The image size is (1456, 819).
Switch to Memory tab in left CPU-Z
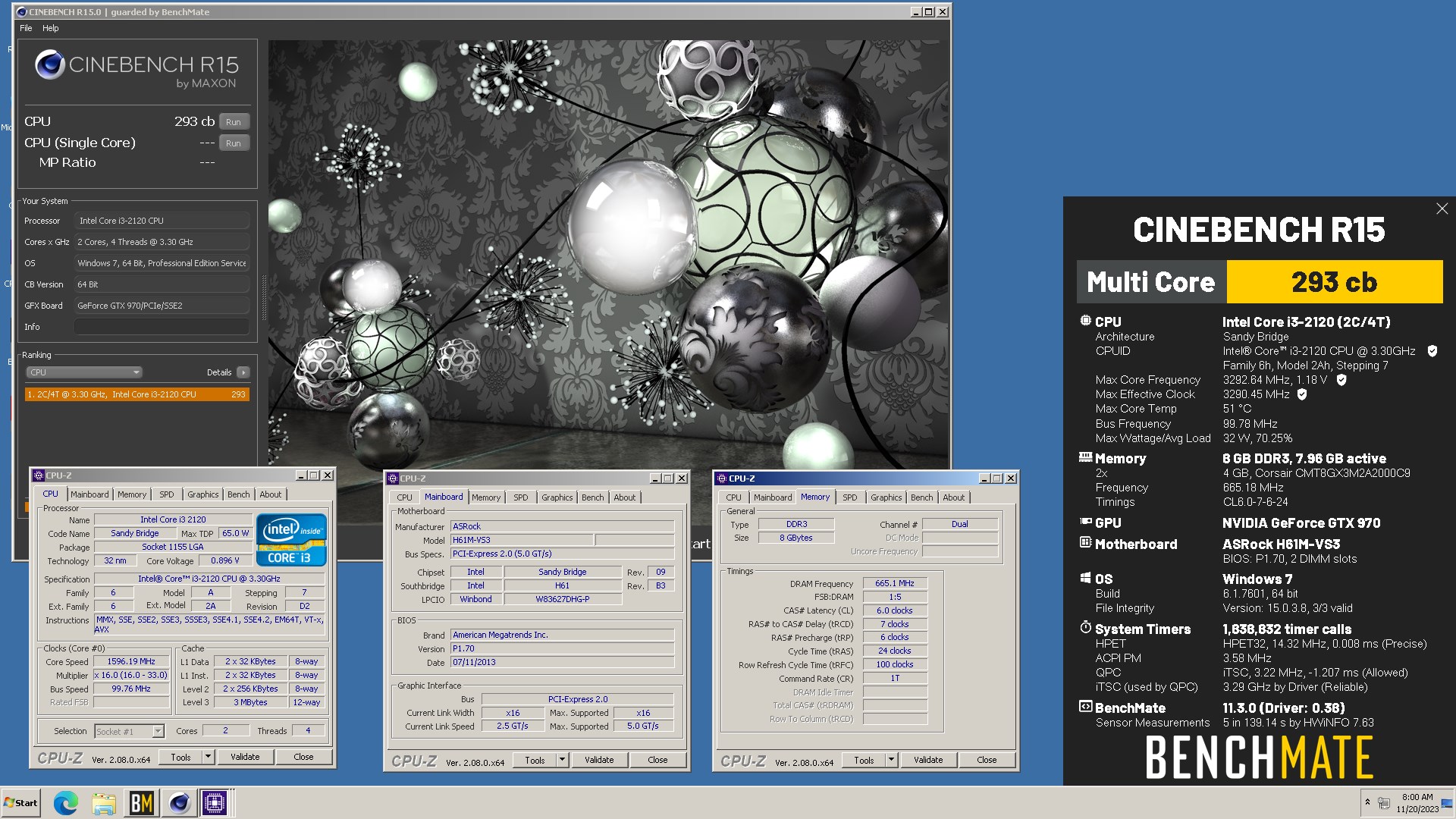132,494
